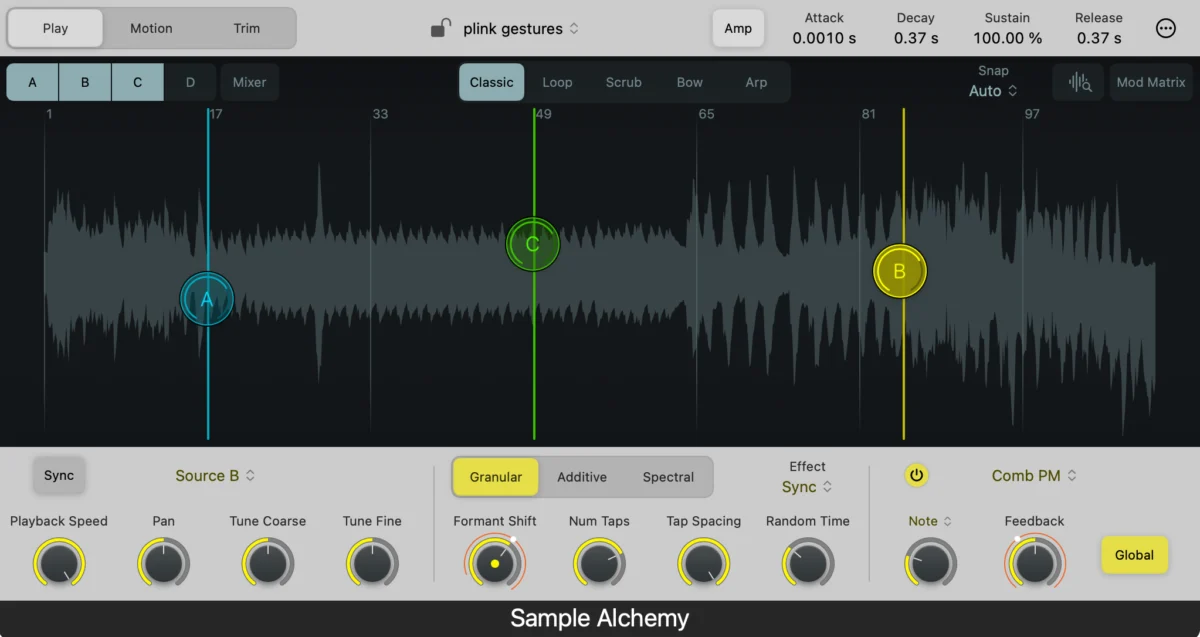Click the Amp envelope button
The image size is (1200, 637).
[x=738, y=28]
